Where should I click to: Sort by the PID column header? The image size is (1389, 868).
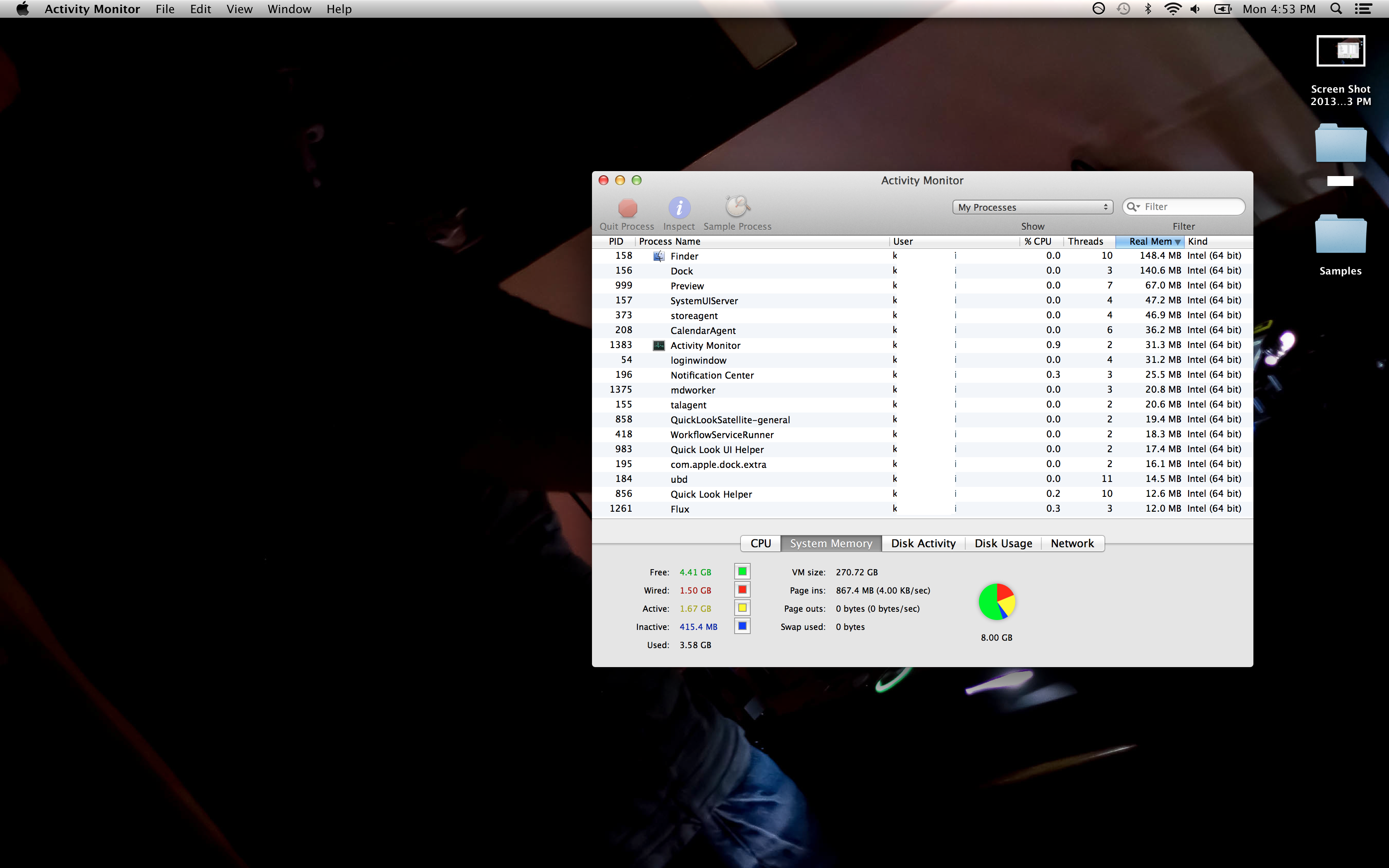613,242
